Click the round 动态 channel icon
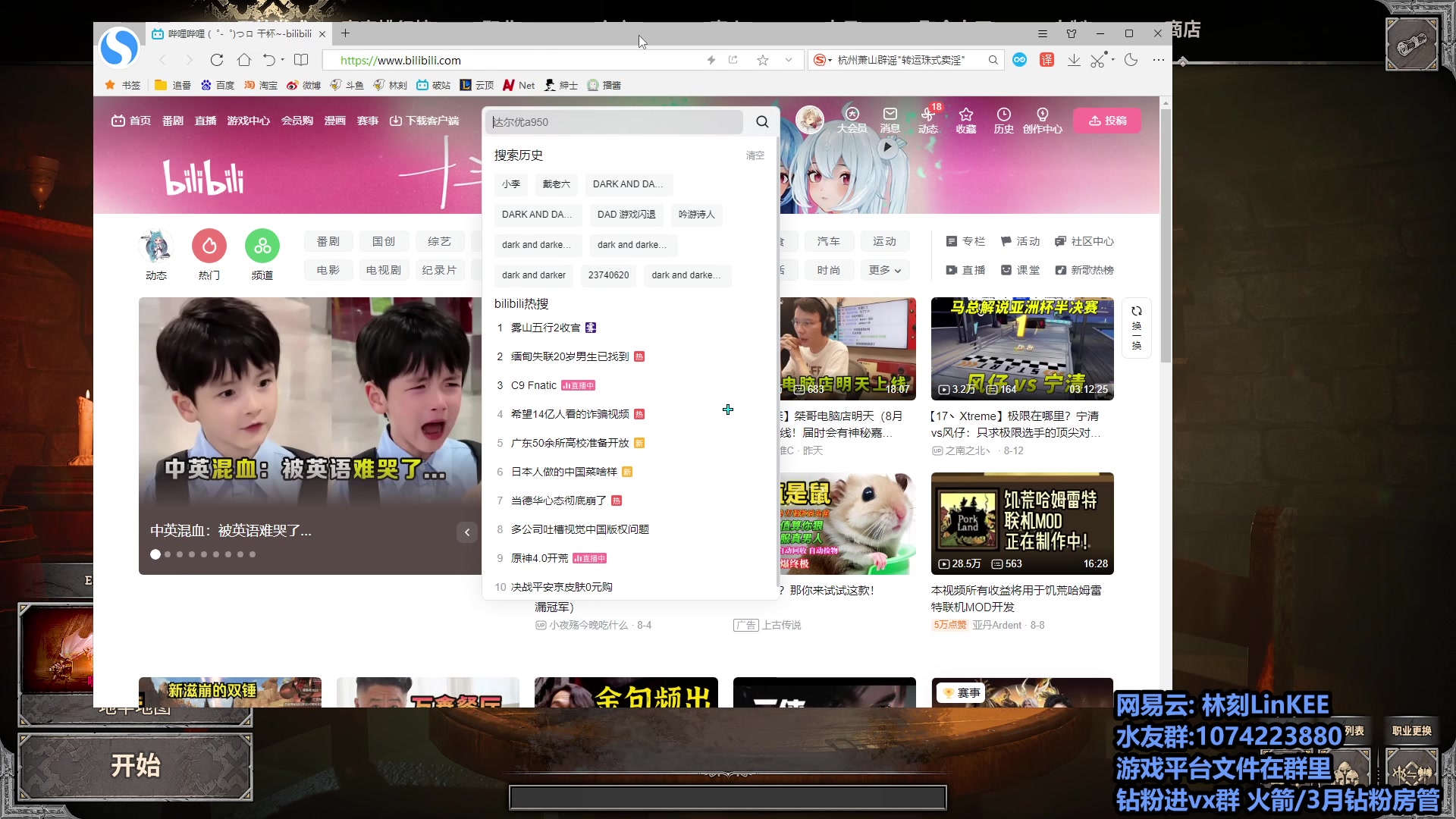This screenshot has height=819, width=1456. pyautogui.click(x=156, y=246)
